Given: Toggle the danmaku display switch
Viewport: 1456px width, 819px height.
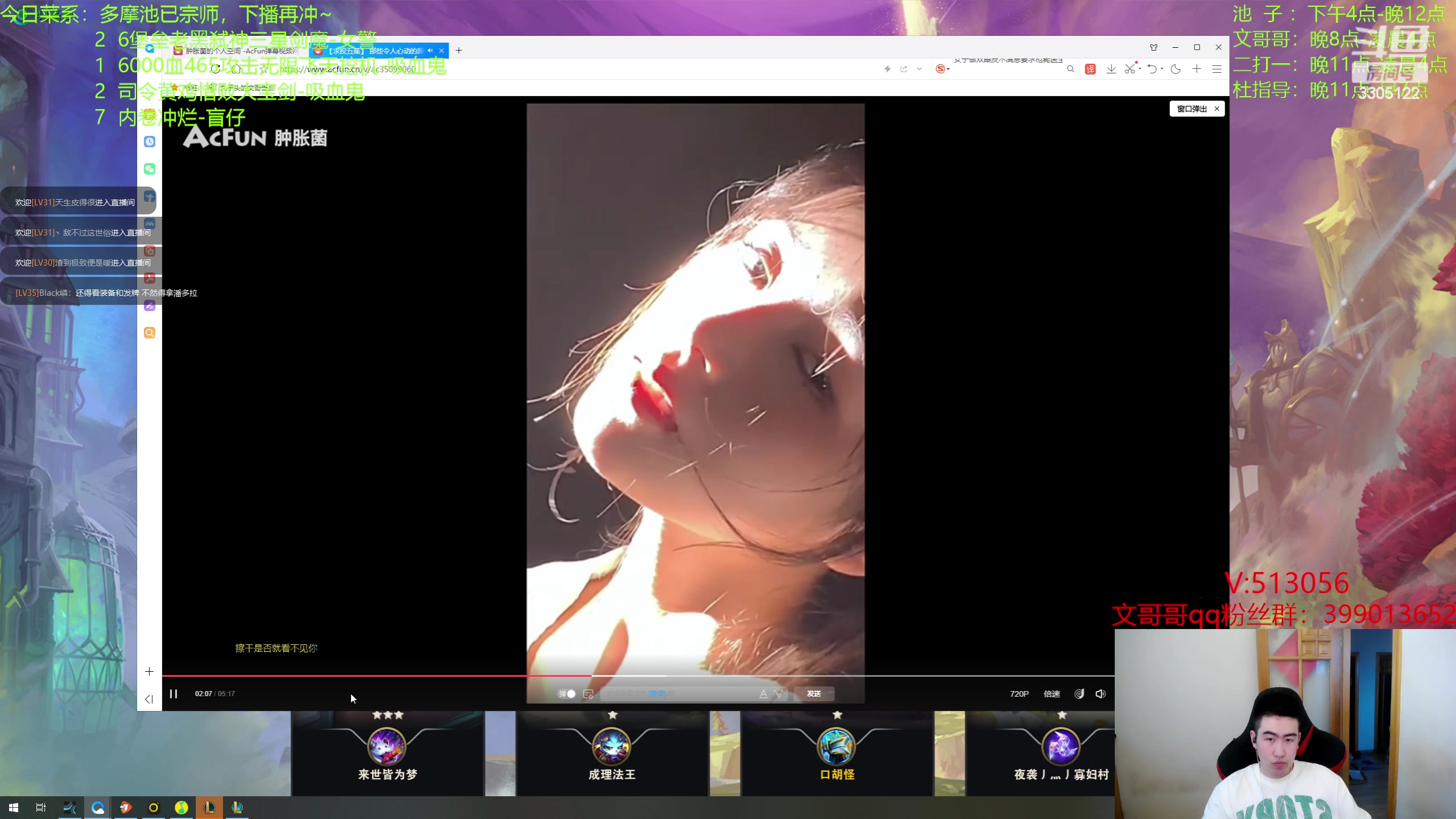Looking at the screenshot, I should tap(567, 693).
